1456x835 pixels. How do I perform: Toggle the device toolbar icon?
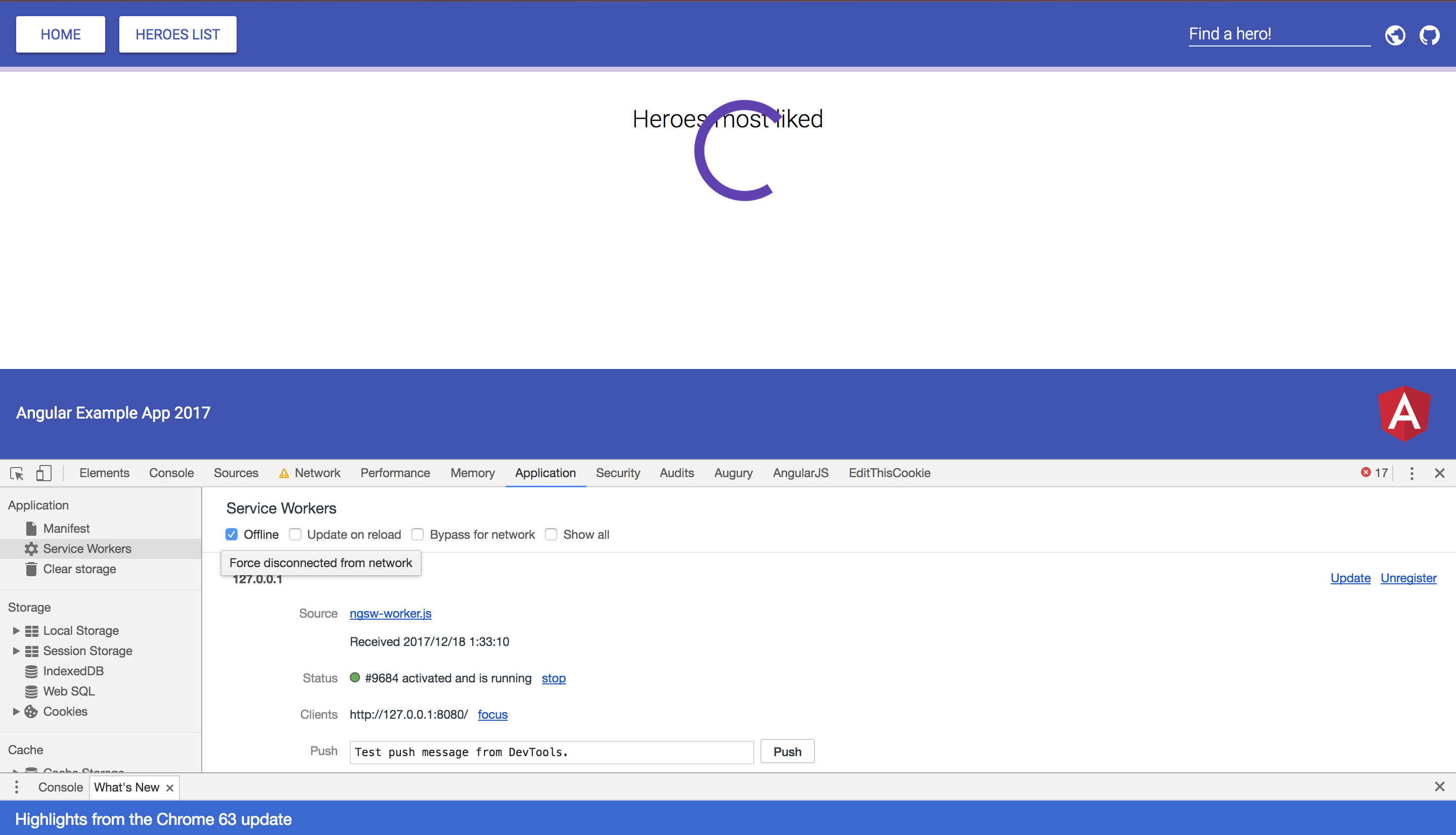click(x=44, y=473)
